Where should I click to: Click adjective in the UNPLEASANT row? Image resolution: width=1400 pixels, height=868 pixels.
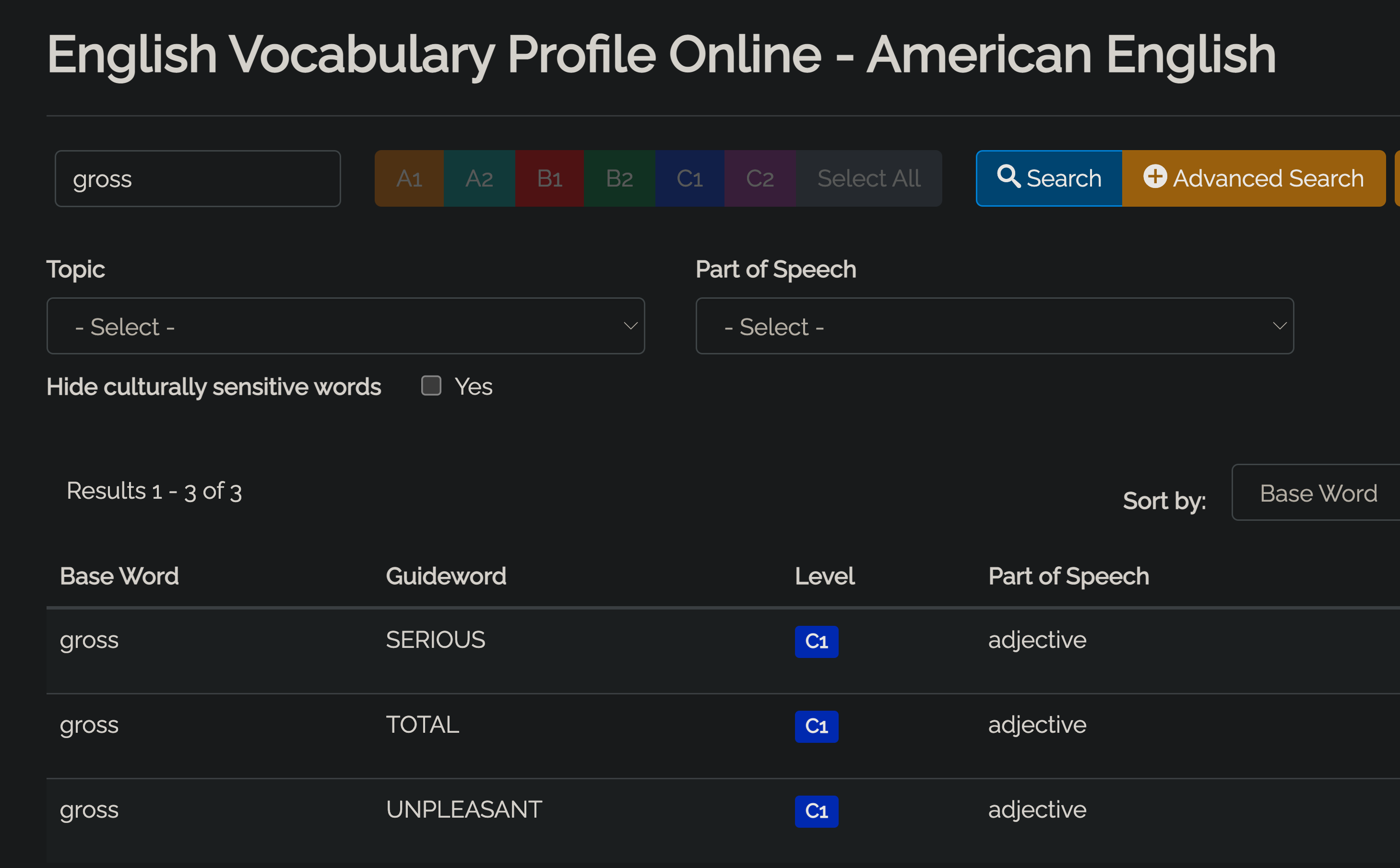point(1037,810)
